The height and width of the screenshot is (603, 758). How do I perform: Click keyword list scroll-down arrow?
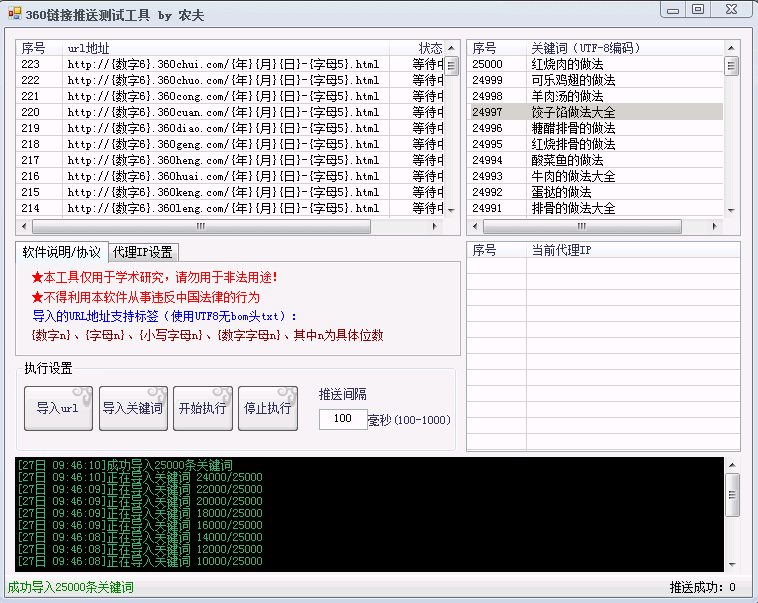pyautogui.click(x=731, y=210)
